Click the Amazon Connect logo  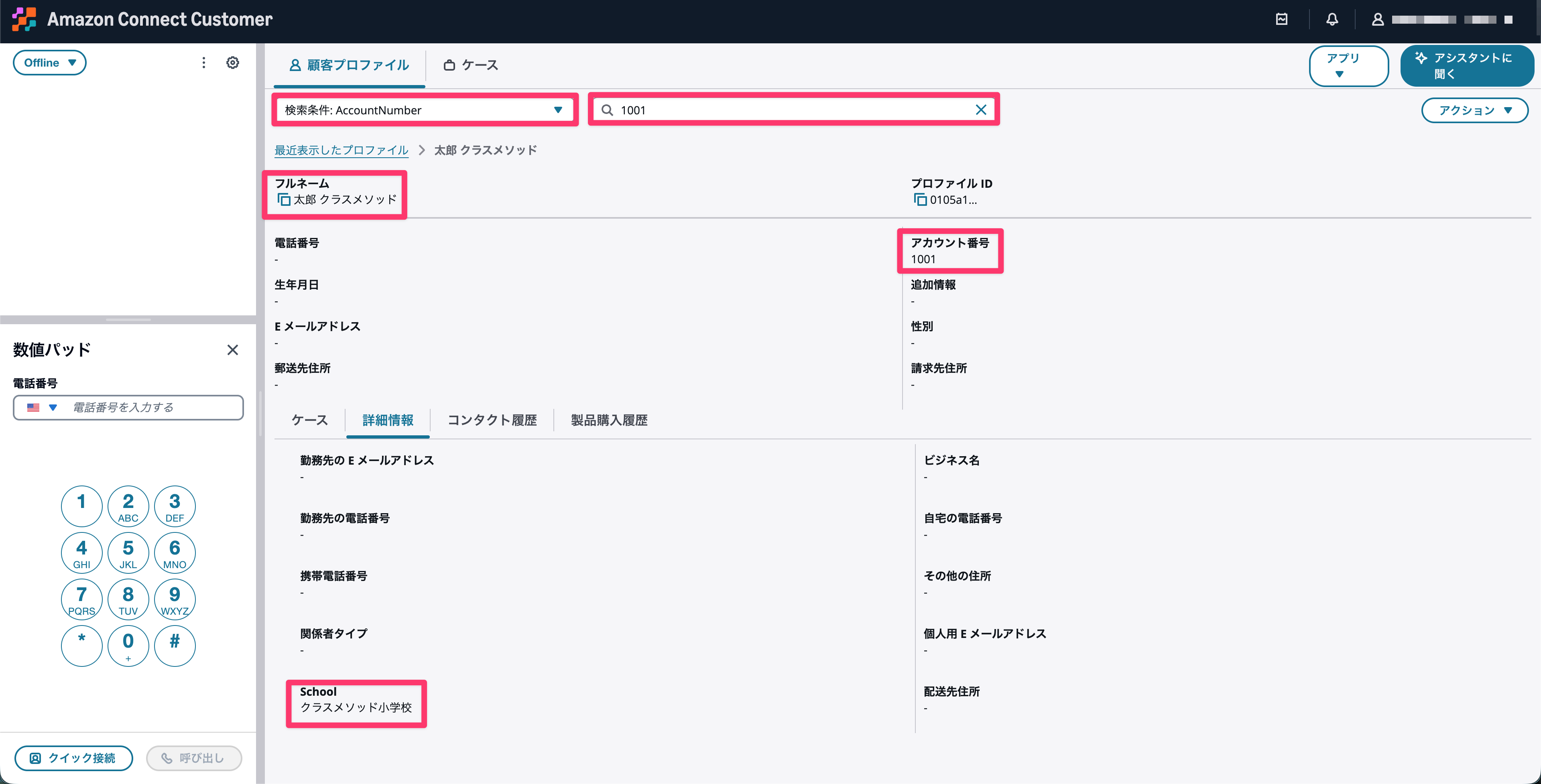(24, 19)
